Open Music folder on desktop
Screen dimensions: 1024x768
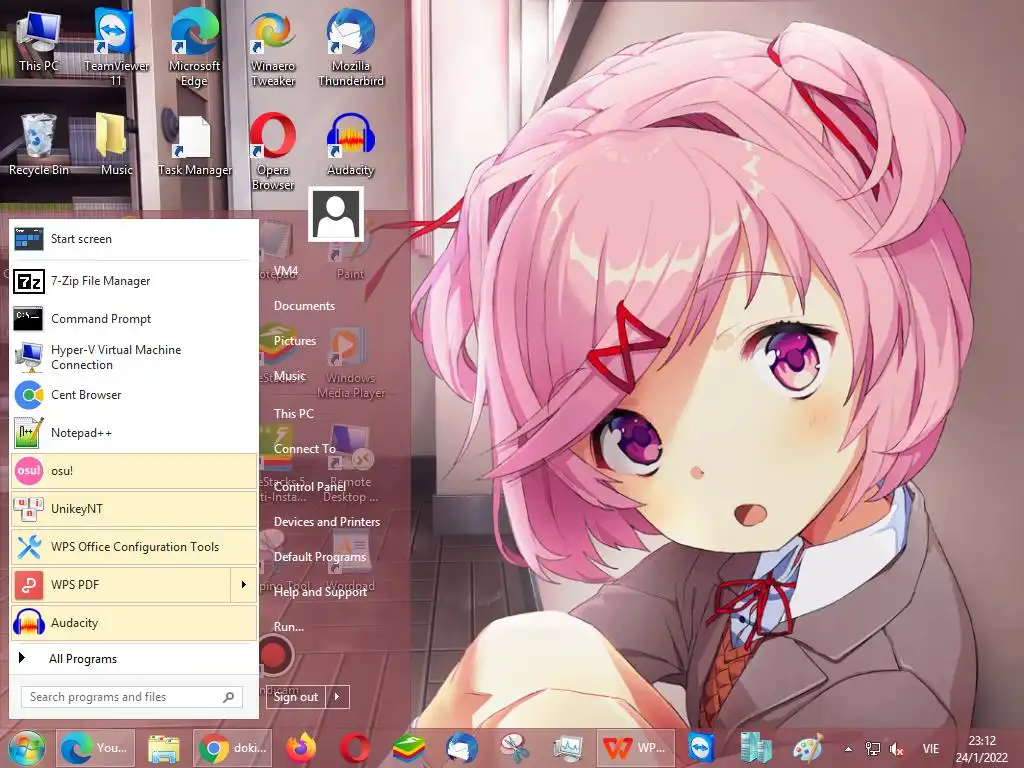[116, 145]
